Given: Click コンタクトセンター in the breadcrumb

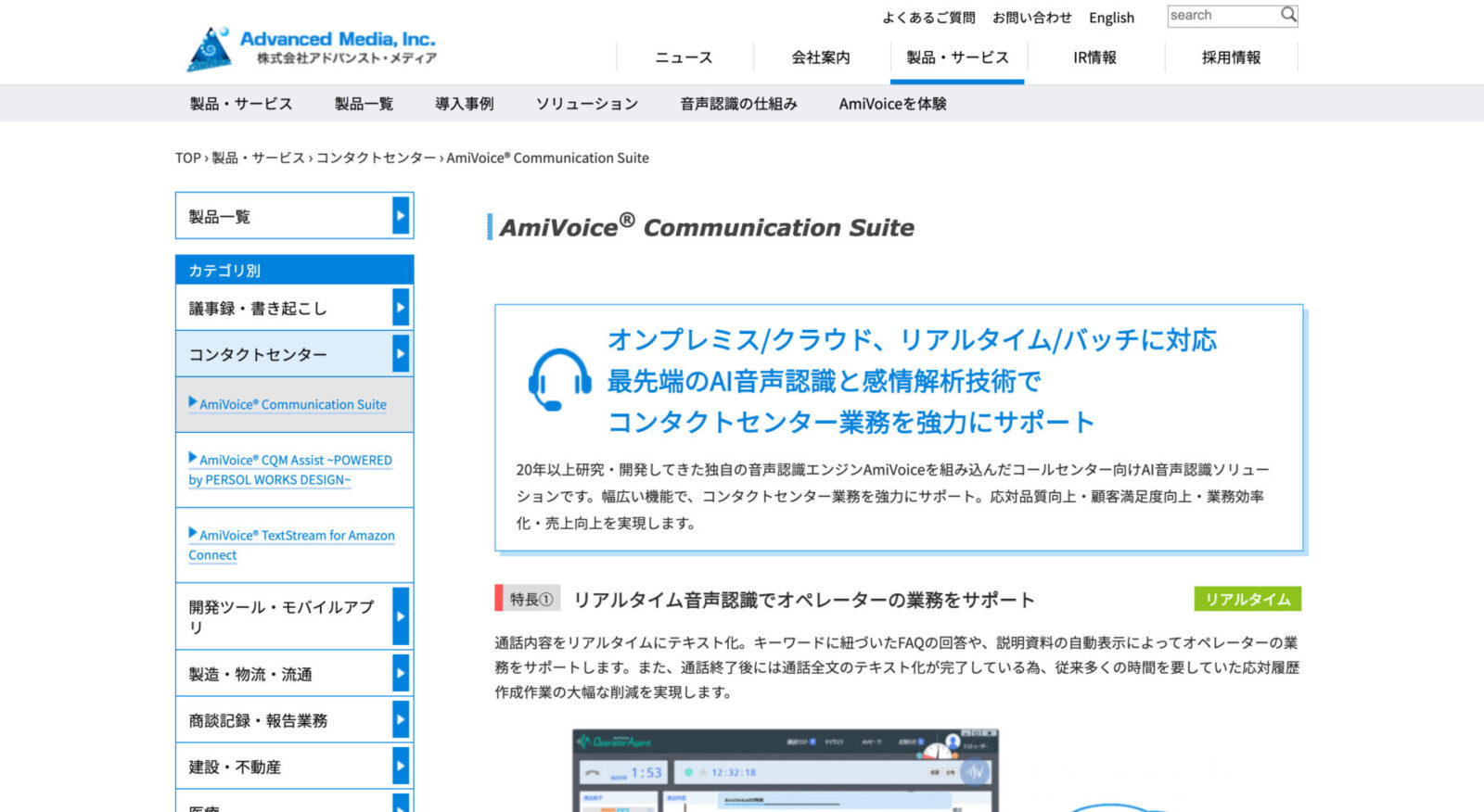Looking at the screenshot, I should pos(376,159).
